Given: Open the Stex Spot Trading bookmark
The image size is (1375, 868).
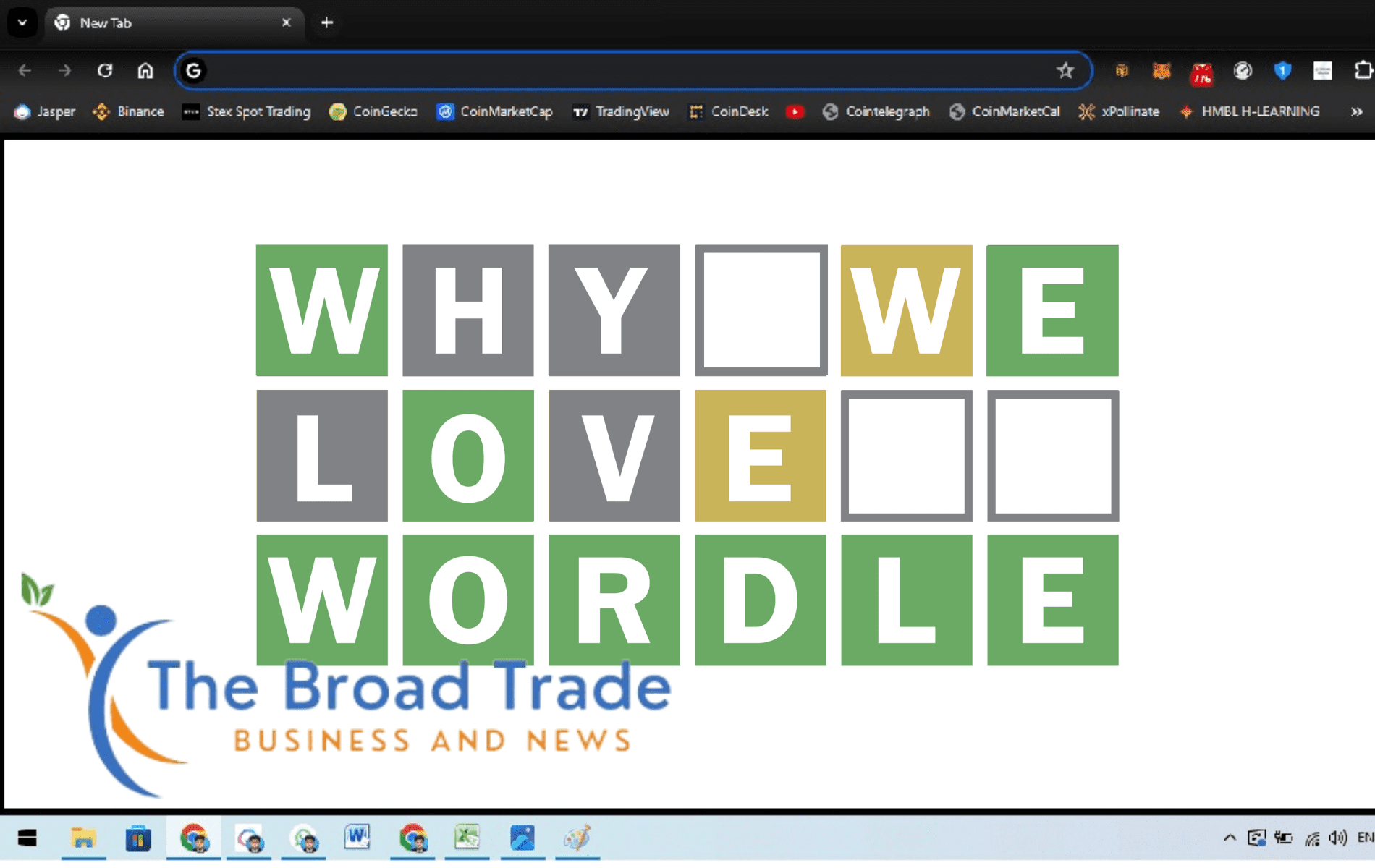Looking at the screenshot, I should 247,111.
